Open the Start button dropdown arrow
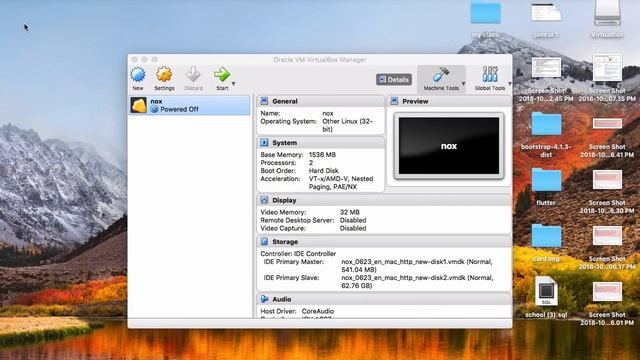The width and height of the screenshot is (640, 360). pyautogui.click(x=233, y=84)
